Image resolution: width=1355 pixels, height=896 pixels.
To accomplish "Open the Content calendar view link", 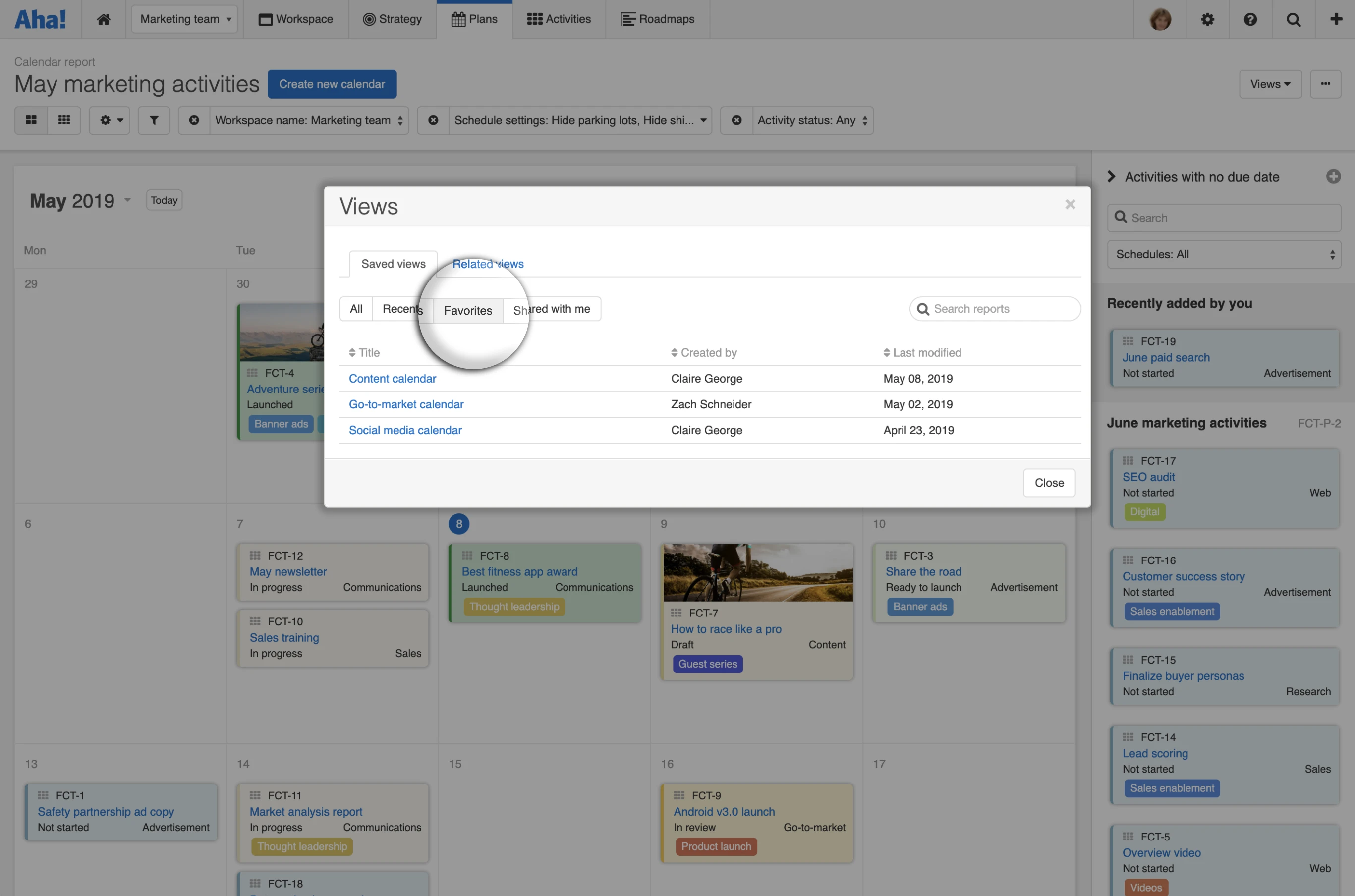I will [392, 378].
